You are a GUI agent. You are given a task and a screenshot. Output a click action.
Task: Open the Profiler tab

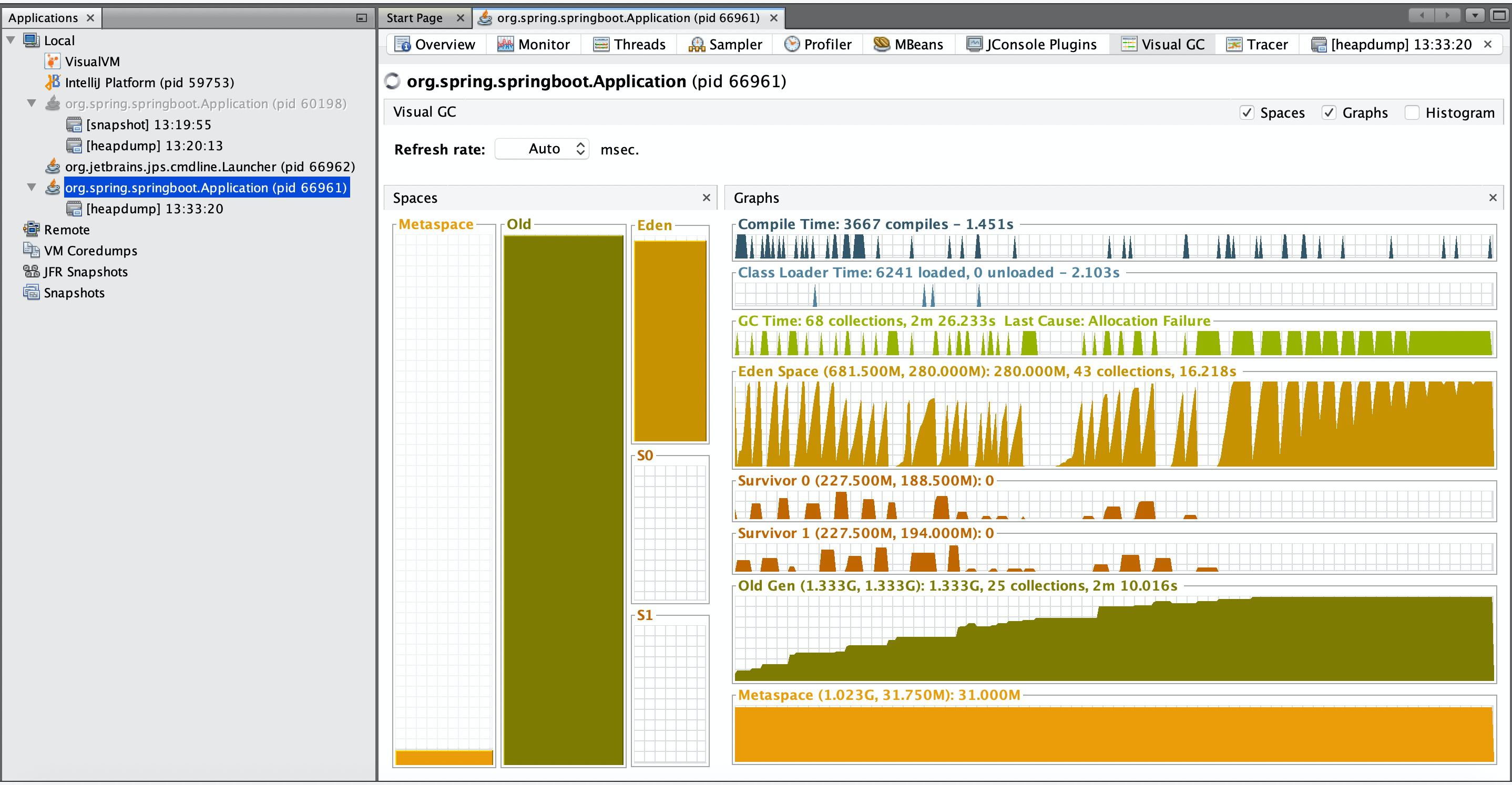tap(818, 45)
